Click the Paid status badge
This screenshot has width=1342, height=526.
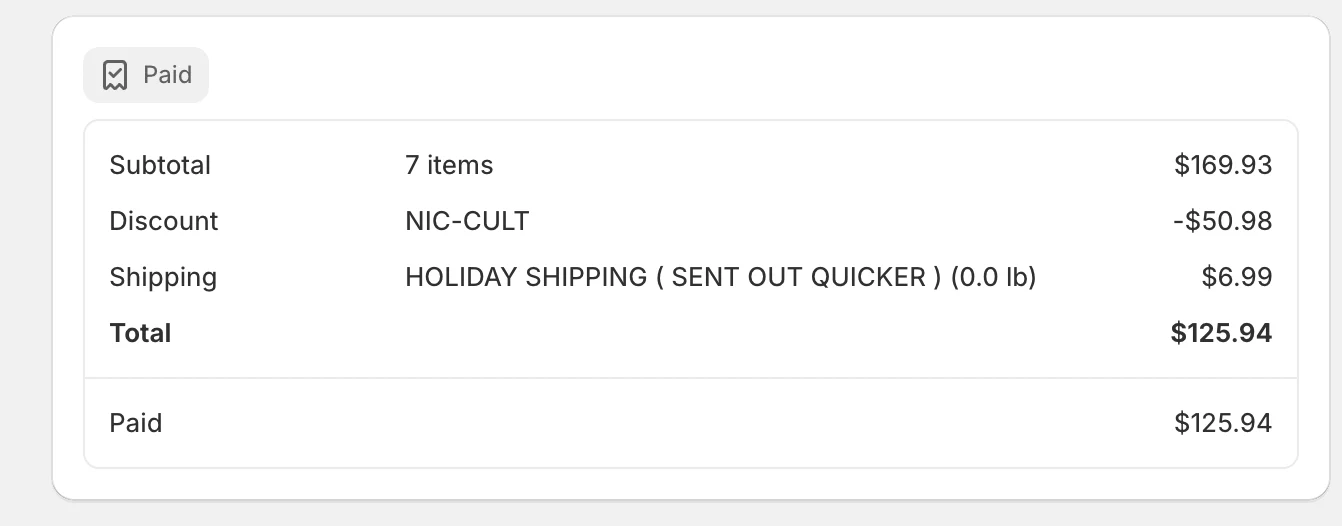[146, 75]
